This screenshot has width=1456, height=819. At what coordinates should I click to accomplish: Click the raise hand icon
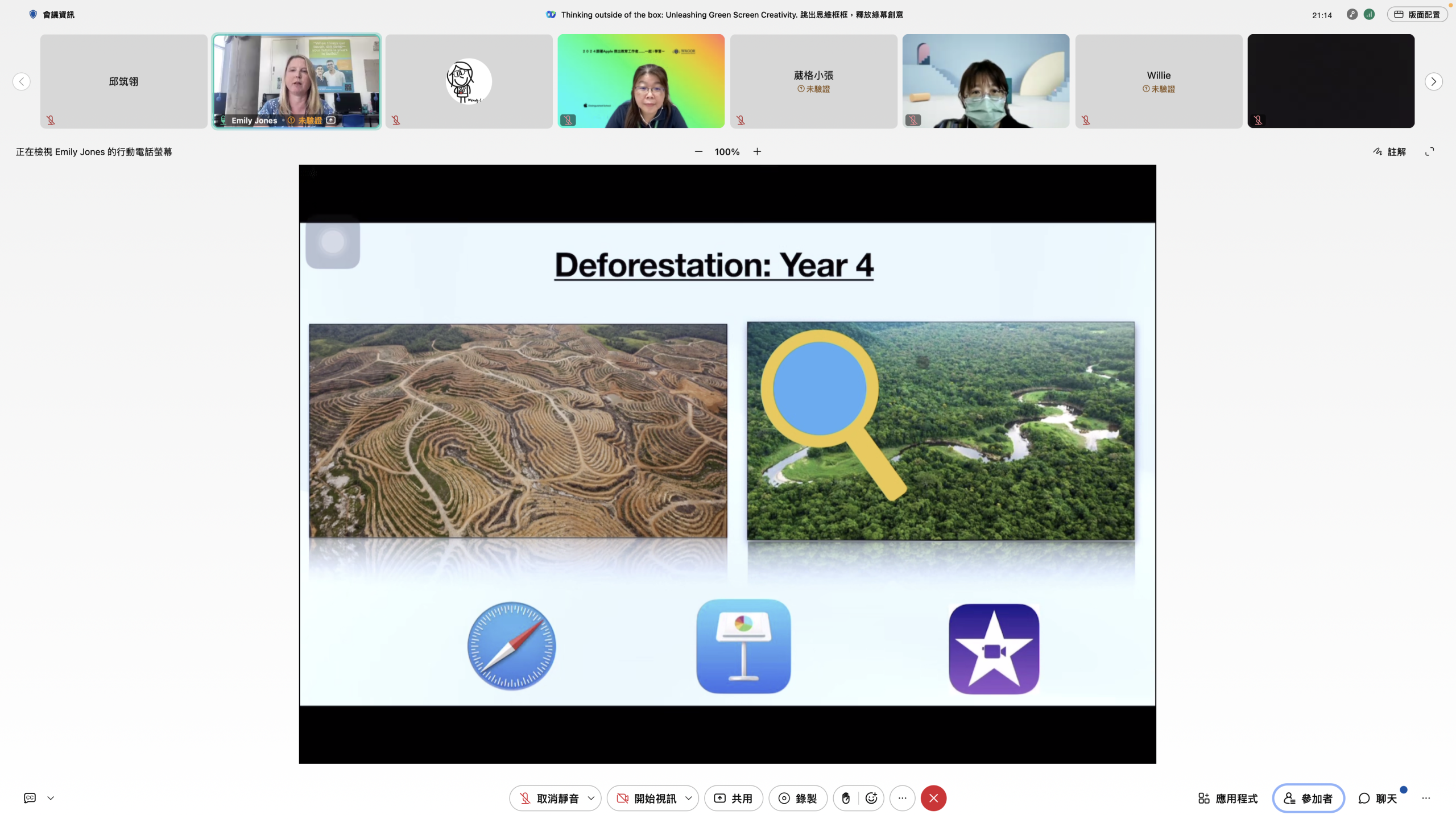point(846,798)
